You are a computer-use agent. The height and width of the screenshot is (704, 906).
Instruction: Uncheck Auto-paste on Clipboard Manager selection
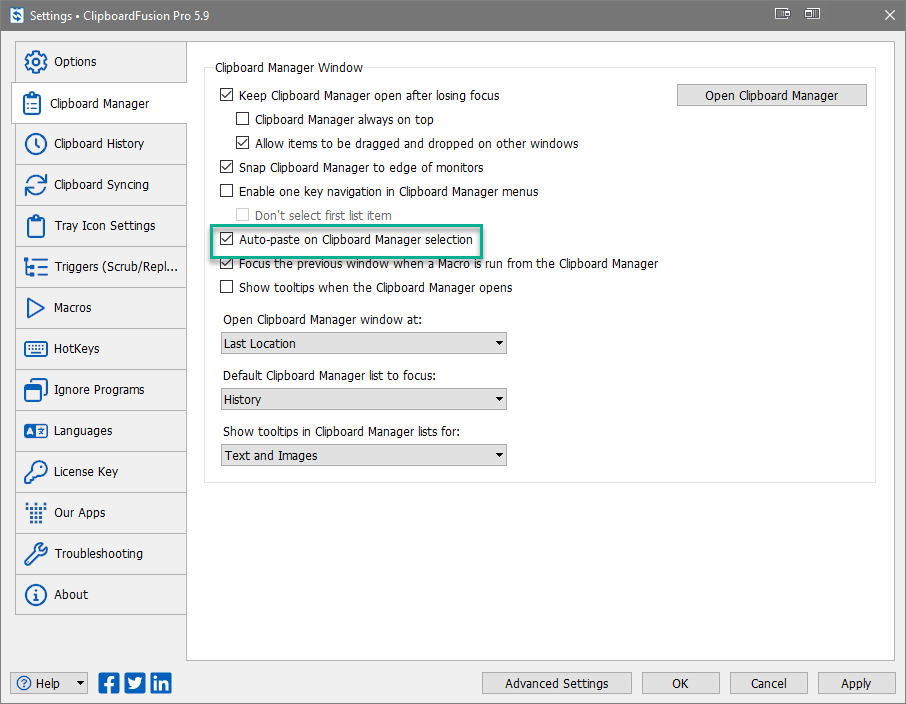226,240
